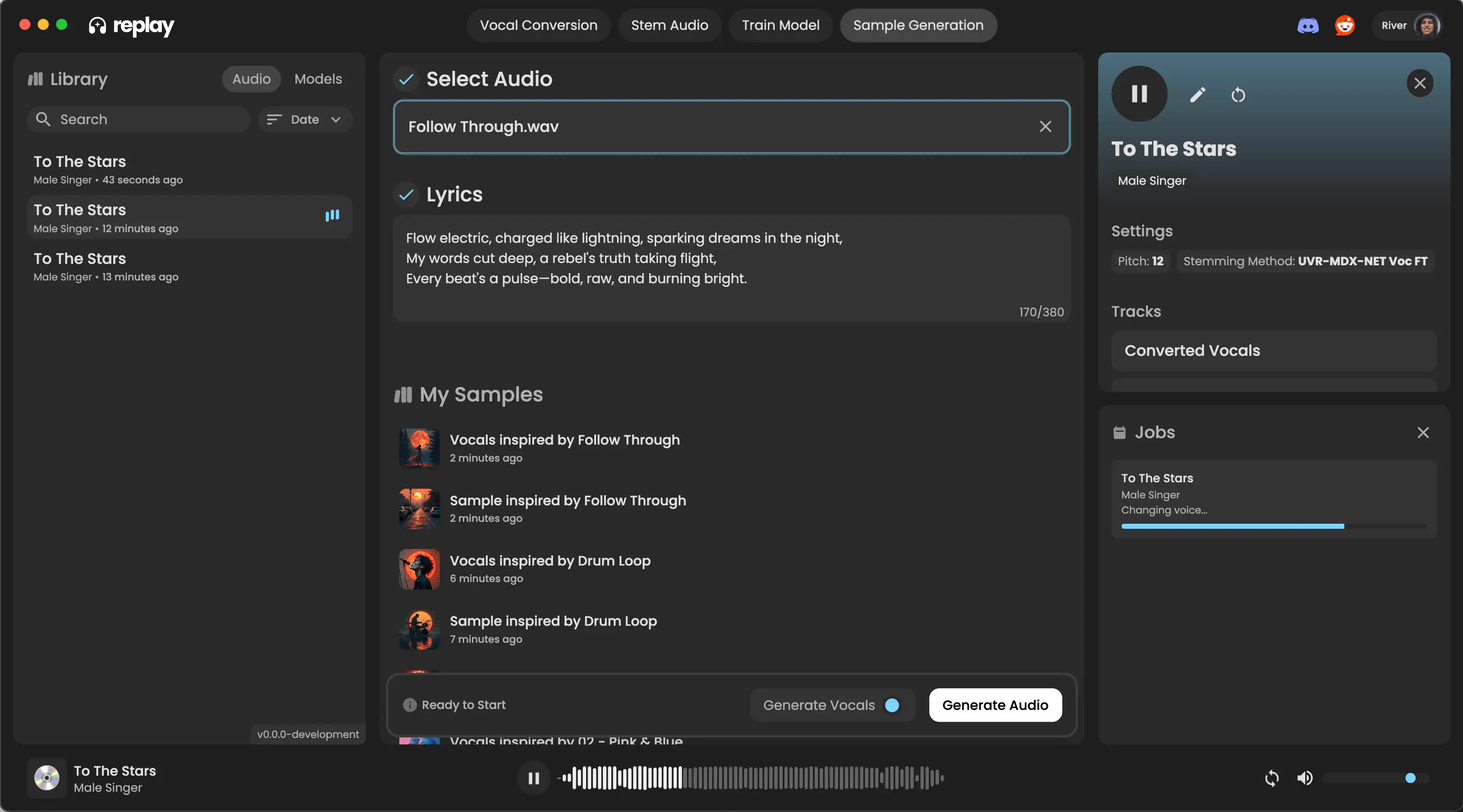Click the Generate Audio button
Screen dimensions: 1463x812
[995, 705]
